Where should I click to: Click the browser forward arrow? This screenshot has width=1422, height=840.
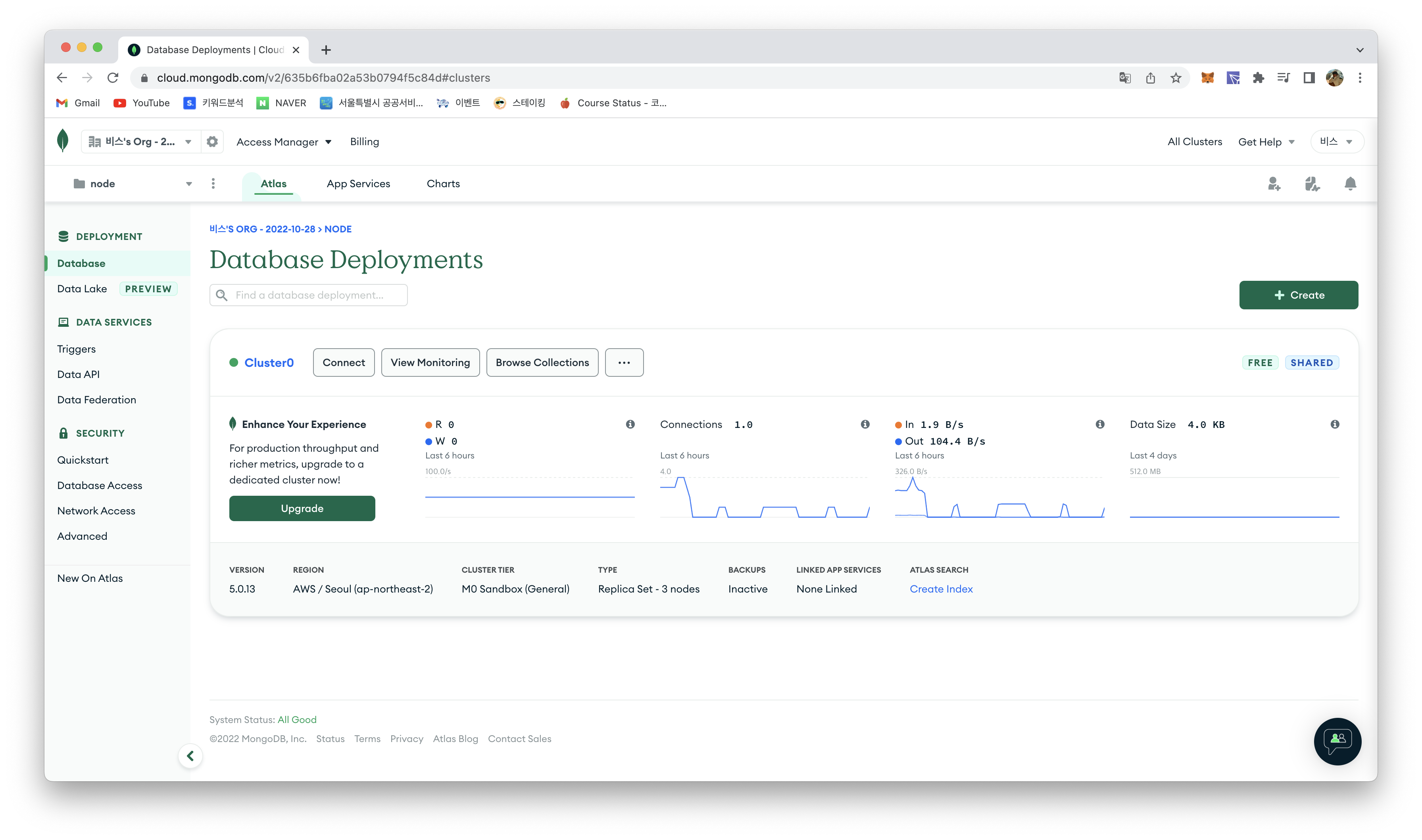pyautogui.click(x=87, y=78)
